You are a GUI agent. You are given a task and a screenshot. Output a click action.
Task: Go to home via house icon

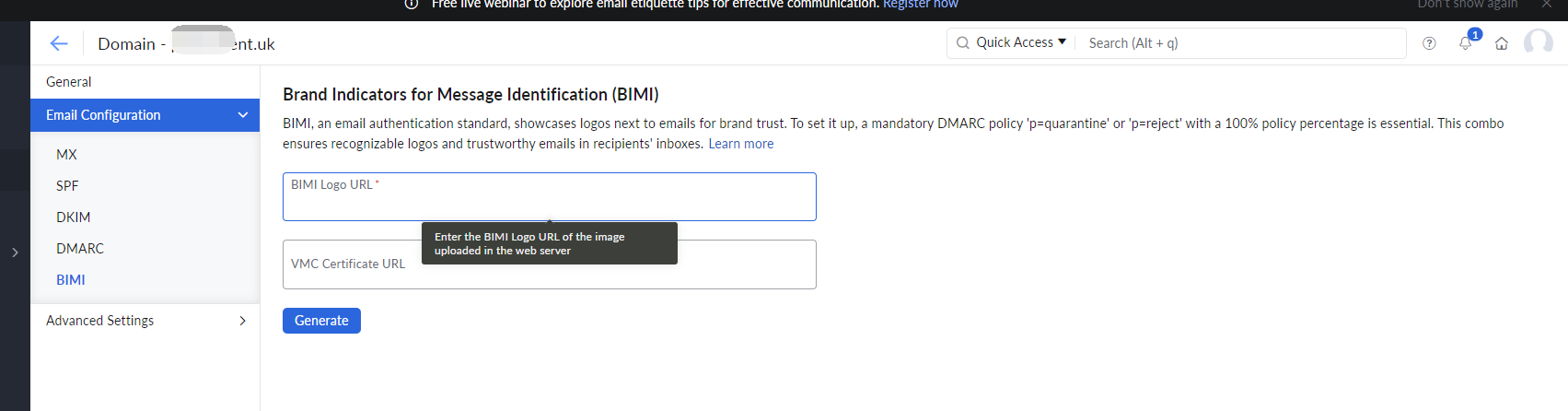1502,43
